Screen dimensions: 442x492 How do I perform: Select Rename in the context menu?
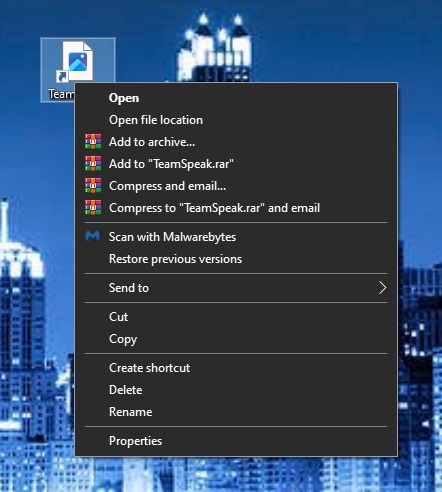pos(236,412)
